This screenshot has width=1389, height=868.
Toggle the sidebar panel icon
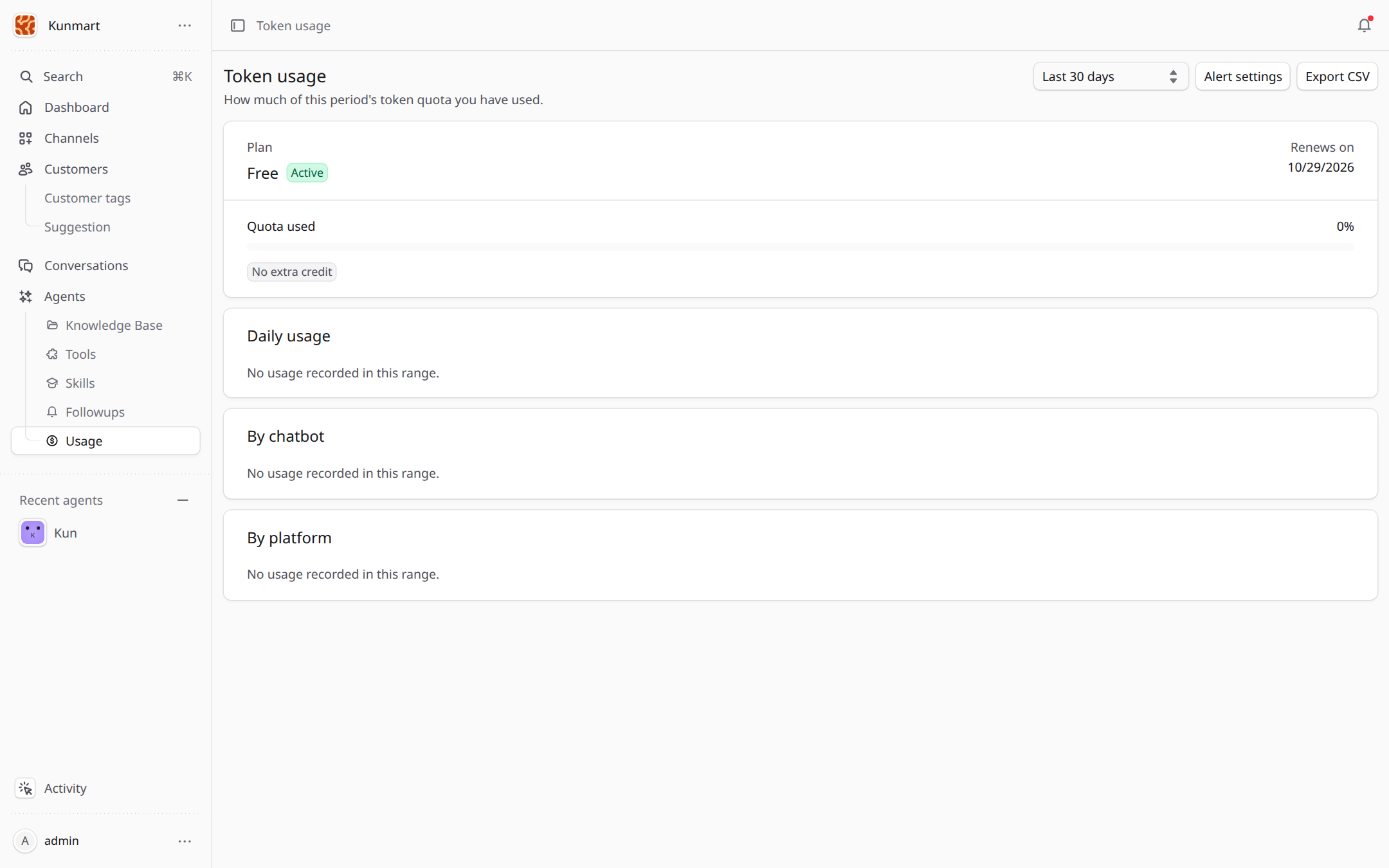click(238, 26)
